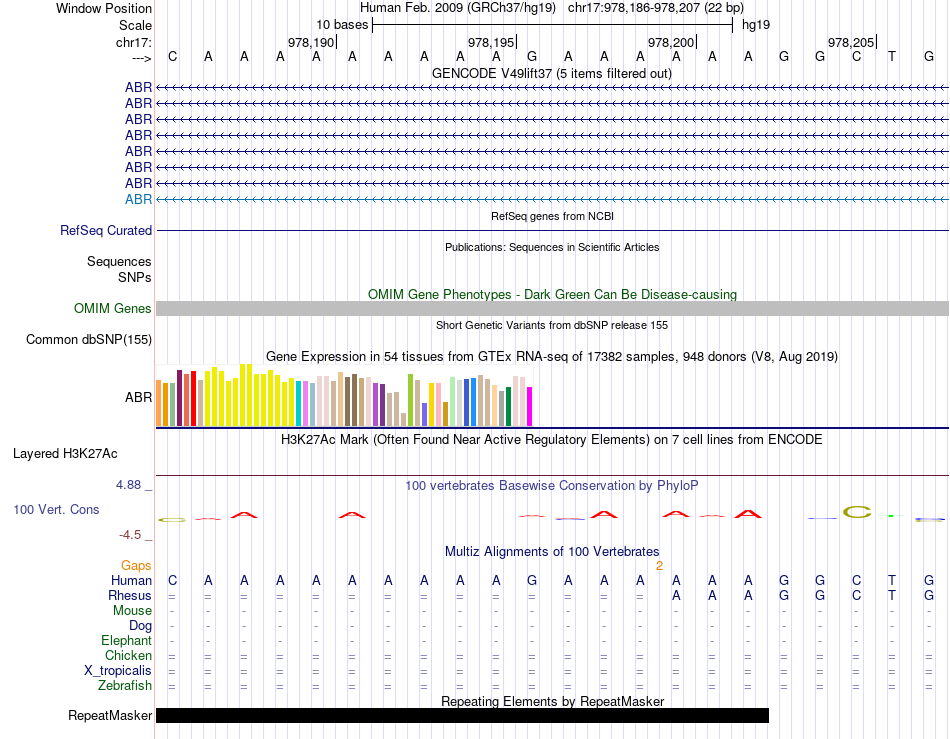The image size is (950, 739).
Task: Click the Common dbSNP(155) label
Action: 89,340
